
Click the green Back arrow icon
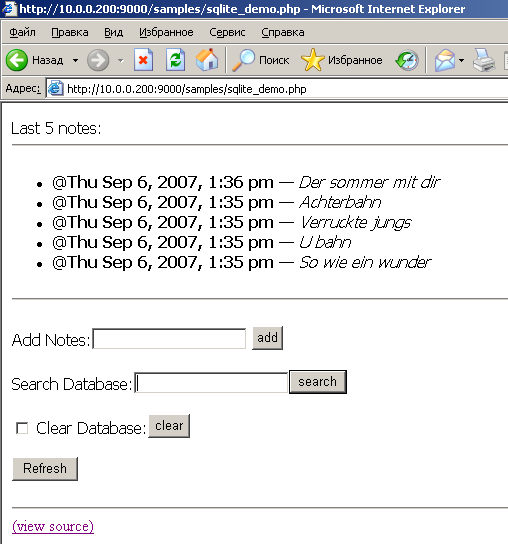pyautogui.click(x=17, y=60)
